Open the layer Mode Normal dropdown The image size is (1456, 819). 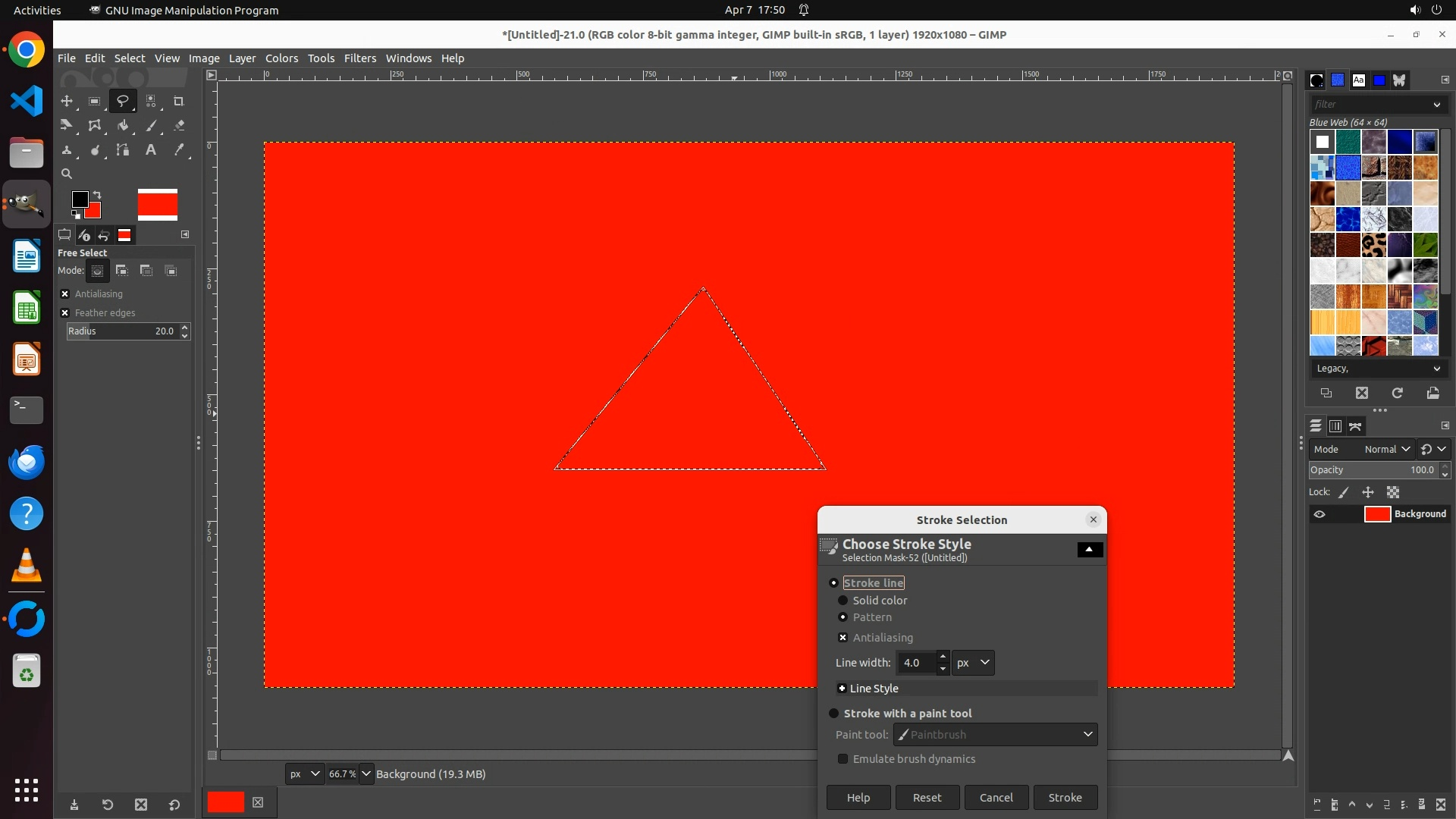point(1386,449)
